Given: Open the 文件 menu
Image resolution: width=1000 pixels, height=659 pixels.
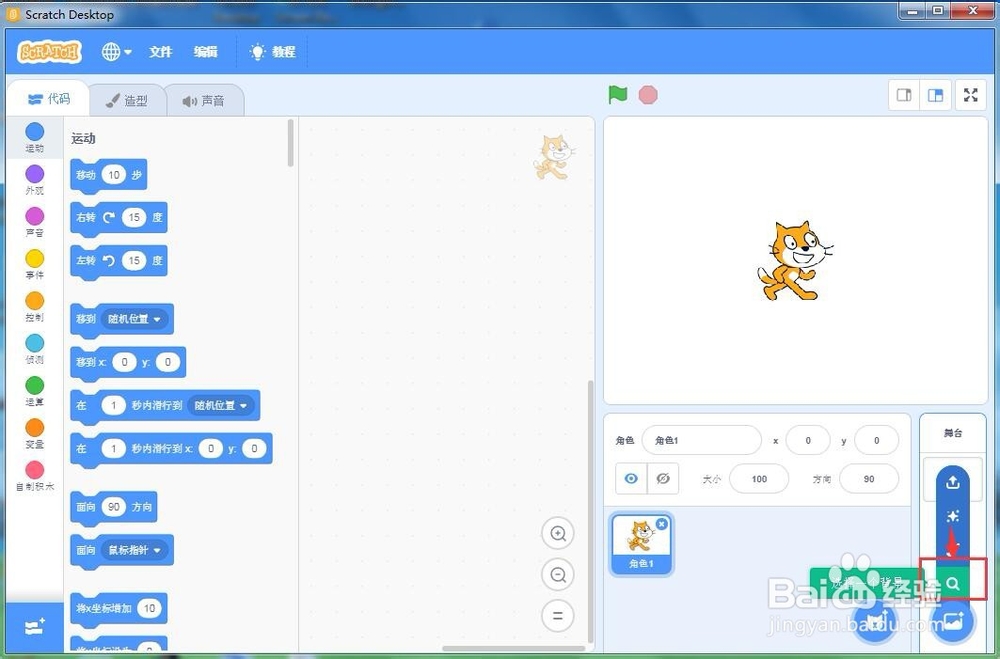Looking at the screenshot, I should click(160, 52).
